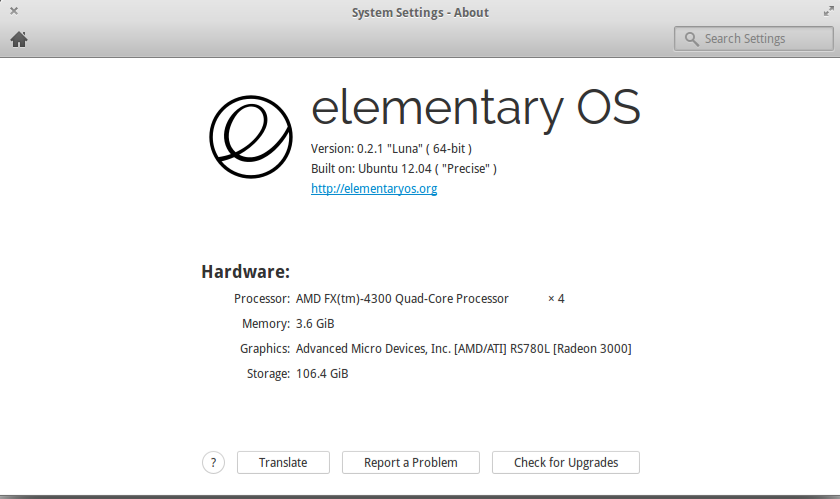
Task: Click the elementary OS heading text
Action: point(475,108)
